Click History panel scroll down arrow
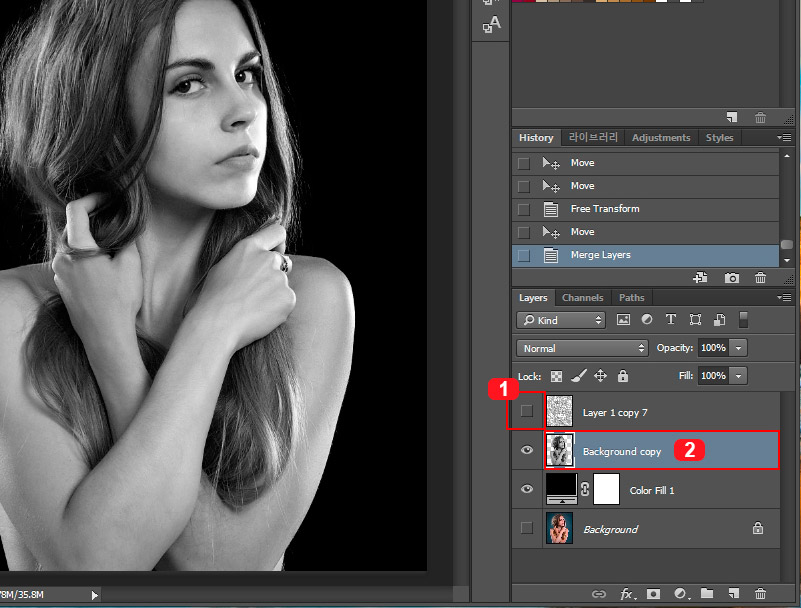 tap(787, 260)
